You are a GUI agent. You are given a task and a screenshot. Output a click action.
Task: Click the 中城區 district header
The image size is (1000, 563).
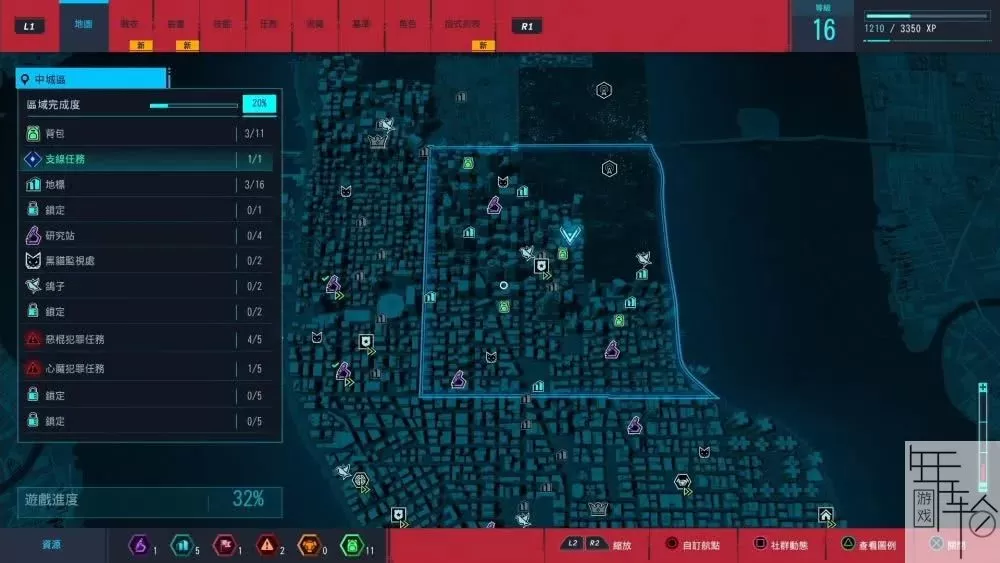90,79
